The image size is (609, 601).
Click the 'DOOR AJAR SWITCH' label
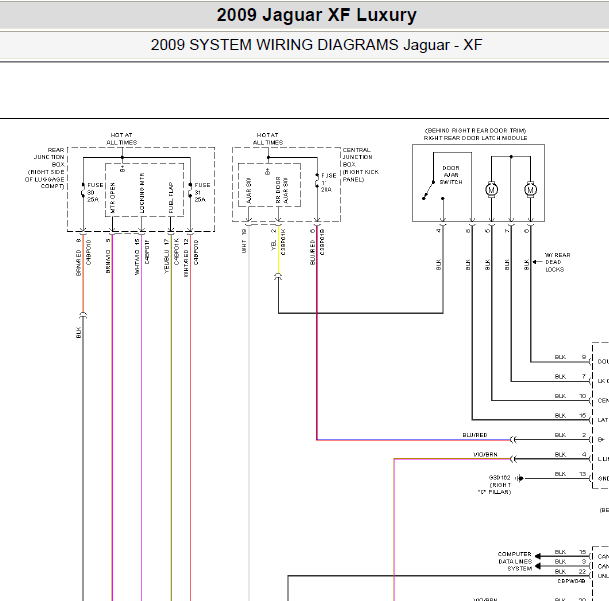click(451, 175)
